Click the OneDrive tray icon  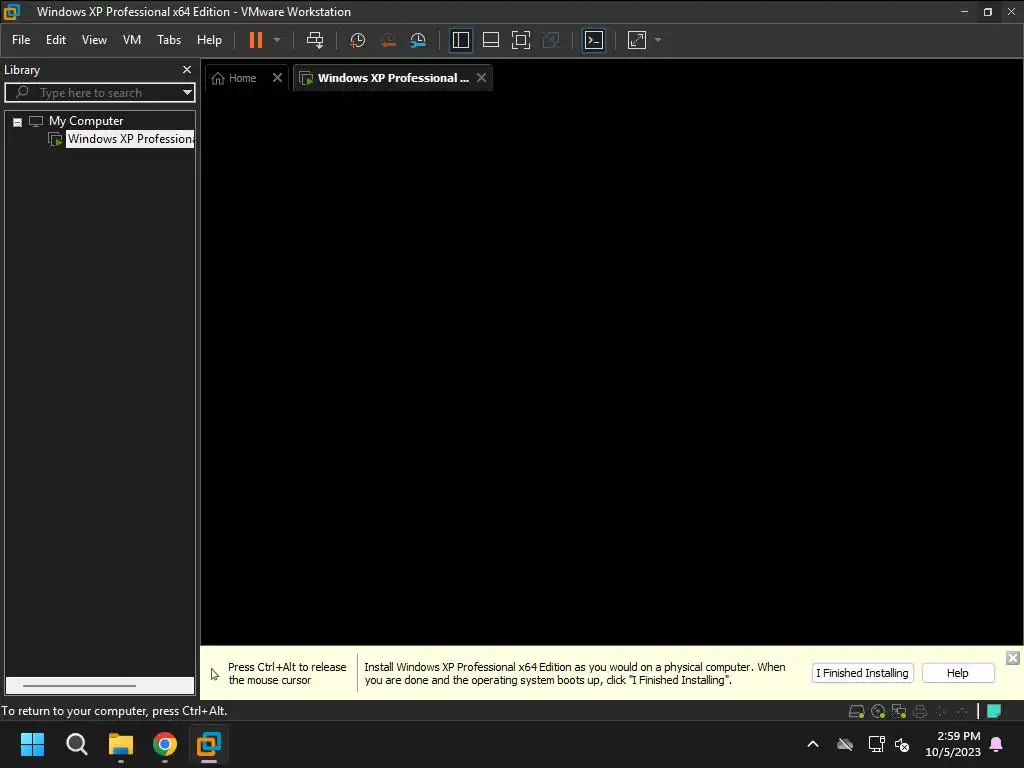tap(845, 744)
